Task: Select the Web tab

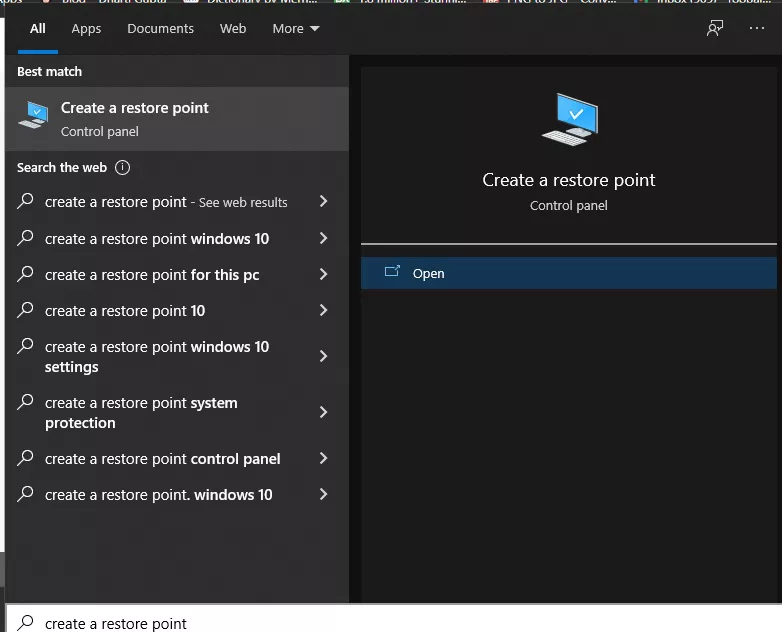Action: coord(233,29)
